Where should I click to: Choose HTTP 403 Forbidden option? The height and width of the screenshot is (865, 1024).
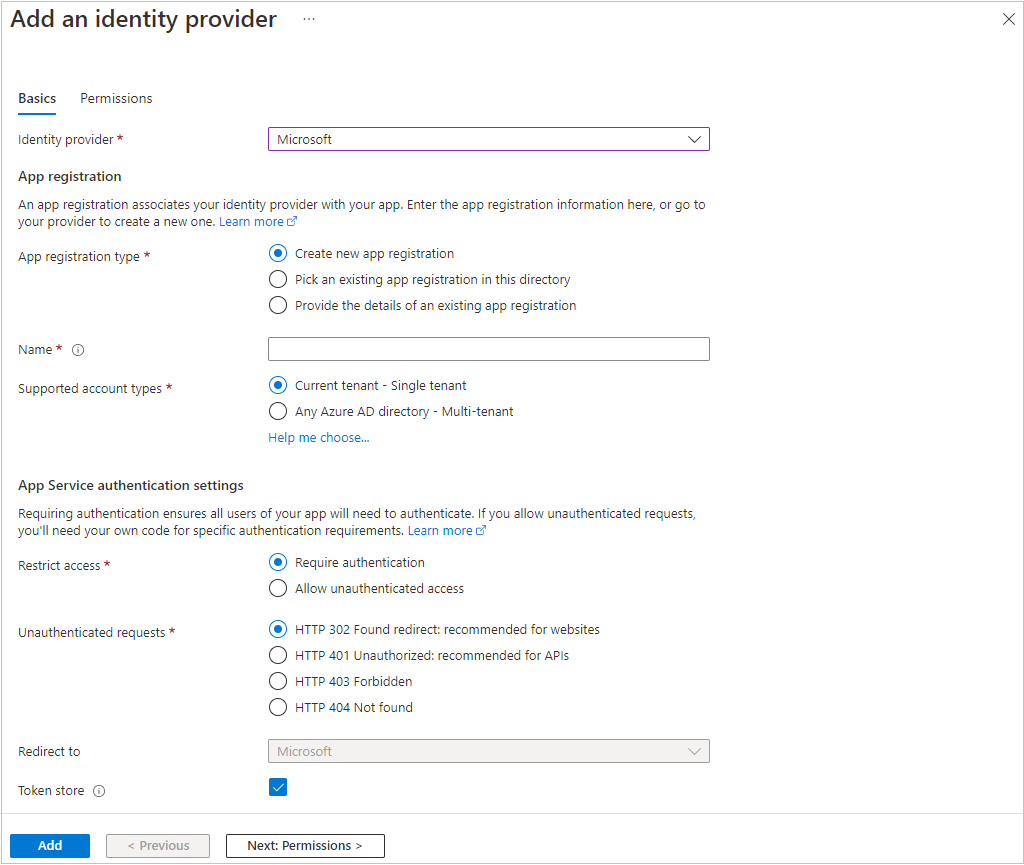[278, 682]
